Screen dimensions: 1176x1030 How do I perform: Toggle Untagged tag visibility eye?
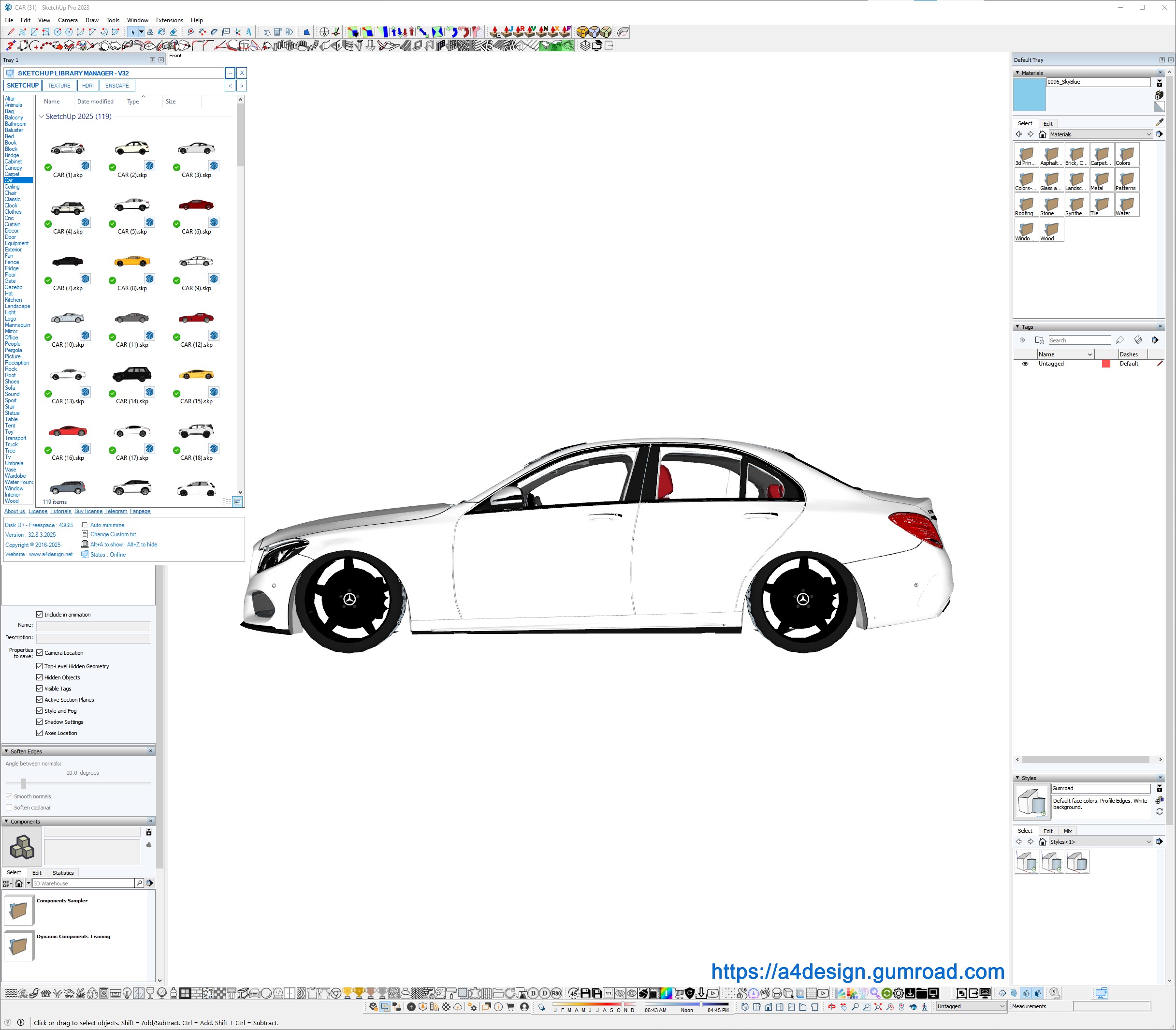coord(1025,364)
